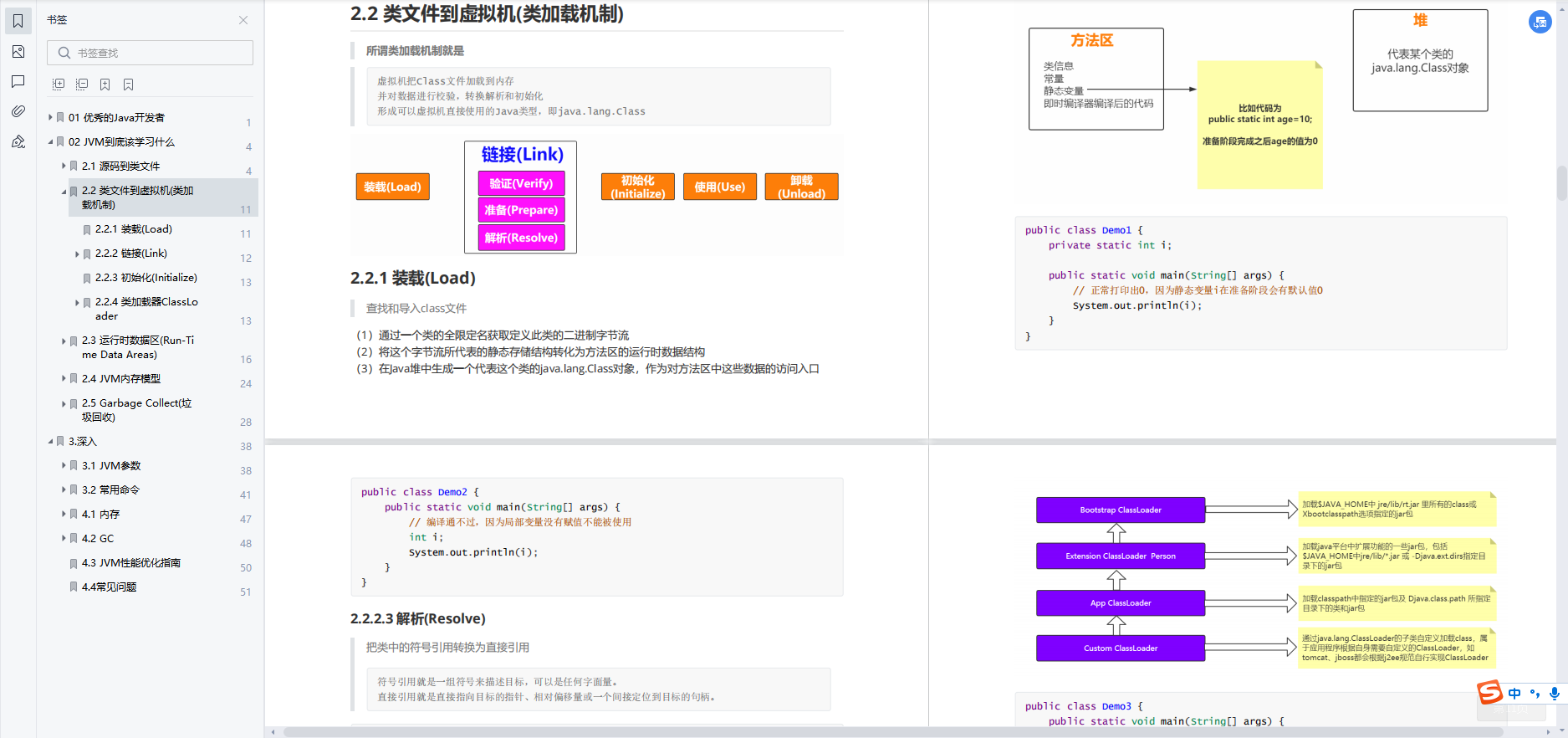Toggle the input punctuation mode icon
This screenshot has width=1568, height=738.
(1535, 694)
